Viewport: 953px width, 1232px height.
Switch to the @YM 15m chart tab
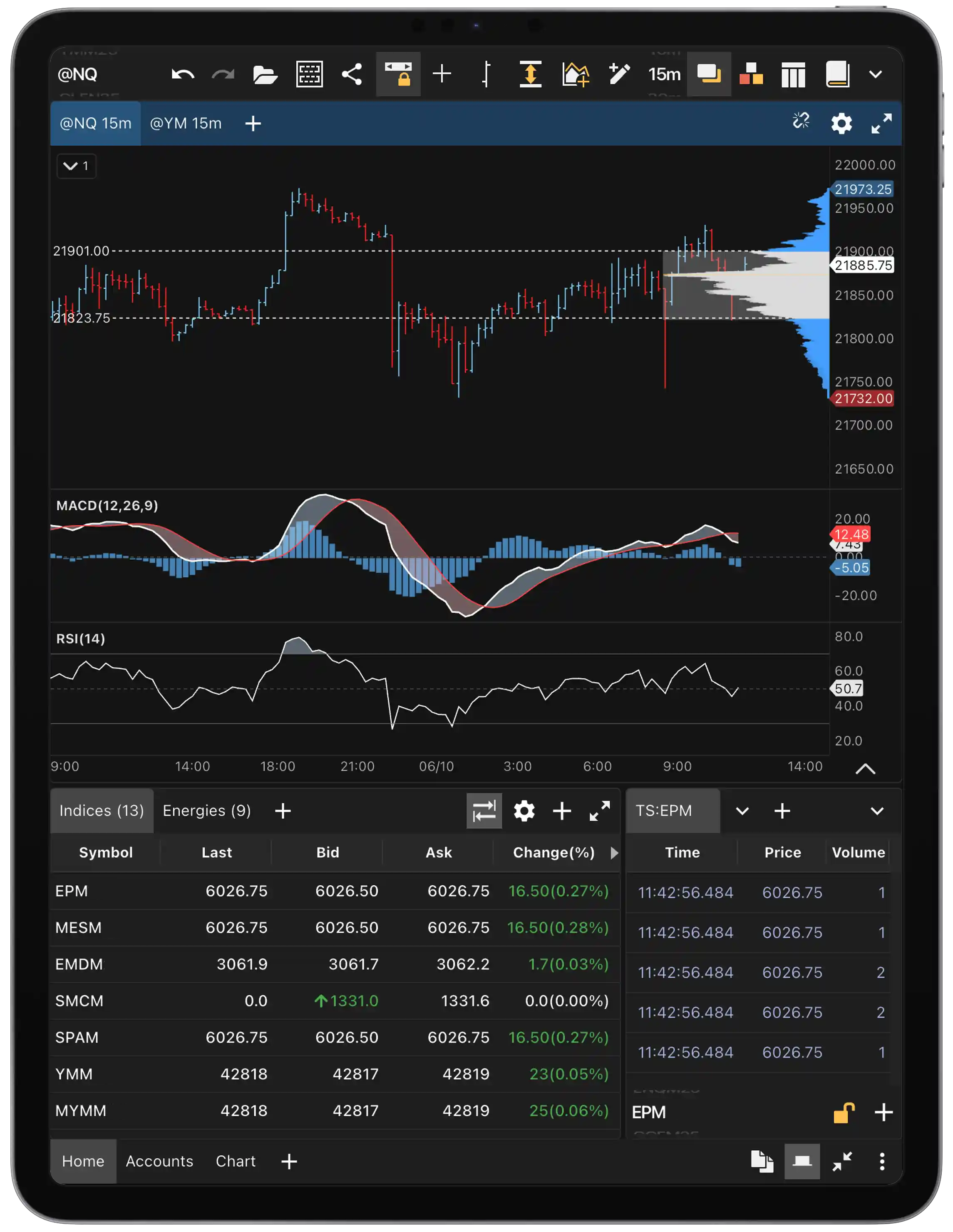[186, 123]
